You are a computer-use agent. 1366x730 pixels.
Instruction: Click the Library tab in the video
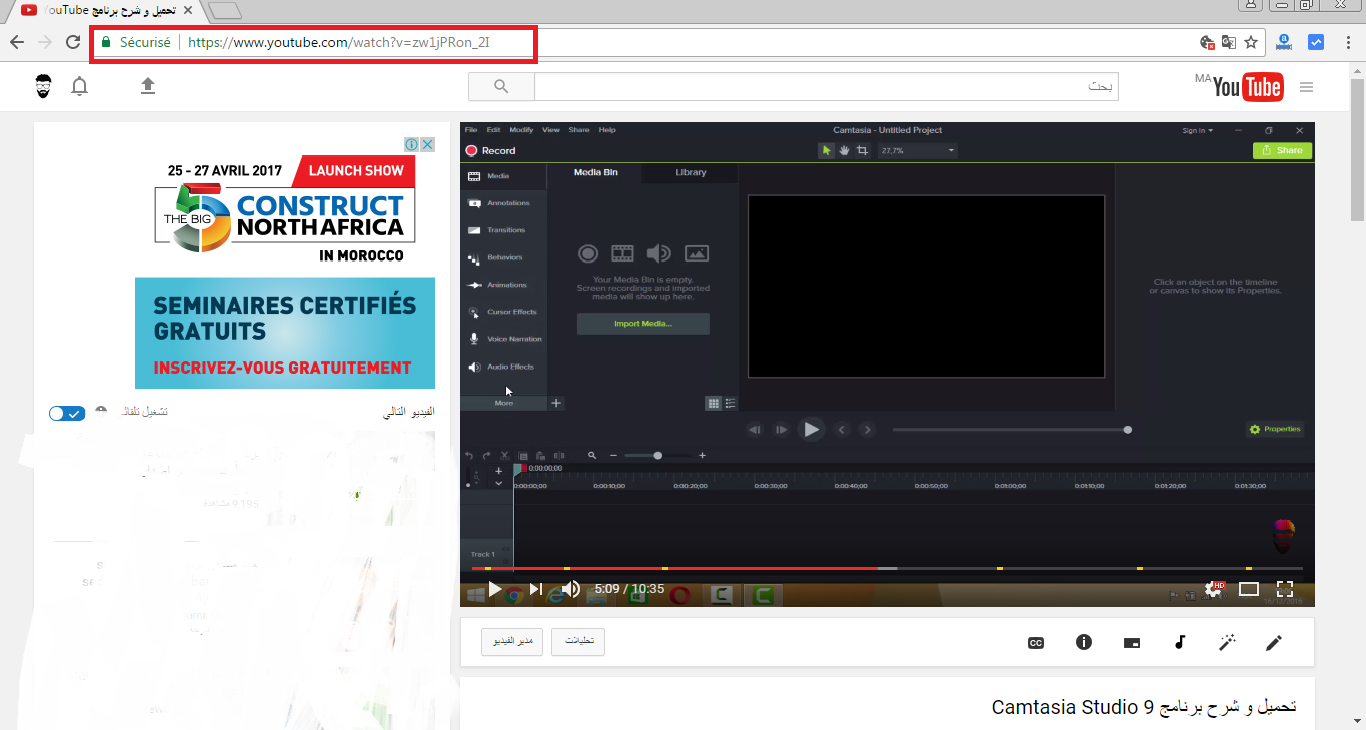[x=690, y=173]
